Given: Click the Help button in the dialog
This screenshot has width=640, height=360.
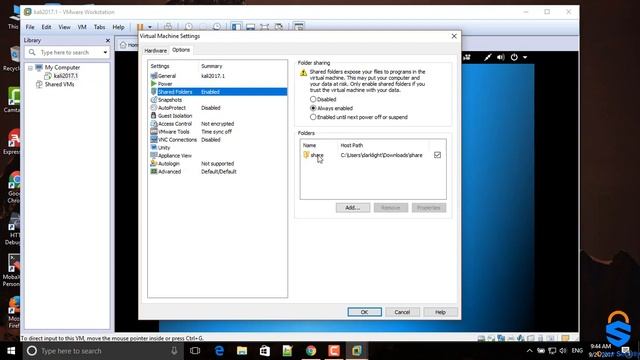Looking at the screenshot, I should click(x=440, y=312).
